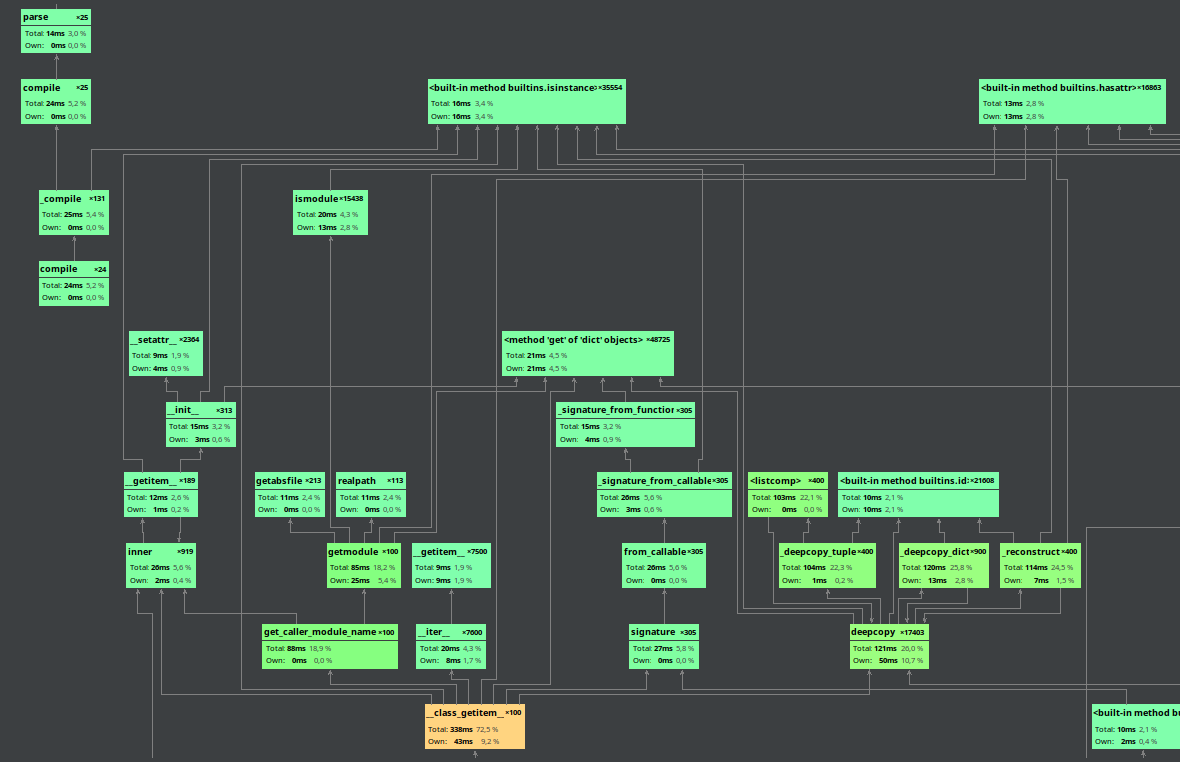
Task: Open the ismodule call node
Action: click(x=329, y=212)
